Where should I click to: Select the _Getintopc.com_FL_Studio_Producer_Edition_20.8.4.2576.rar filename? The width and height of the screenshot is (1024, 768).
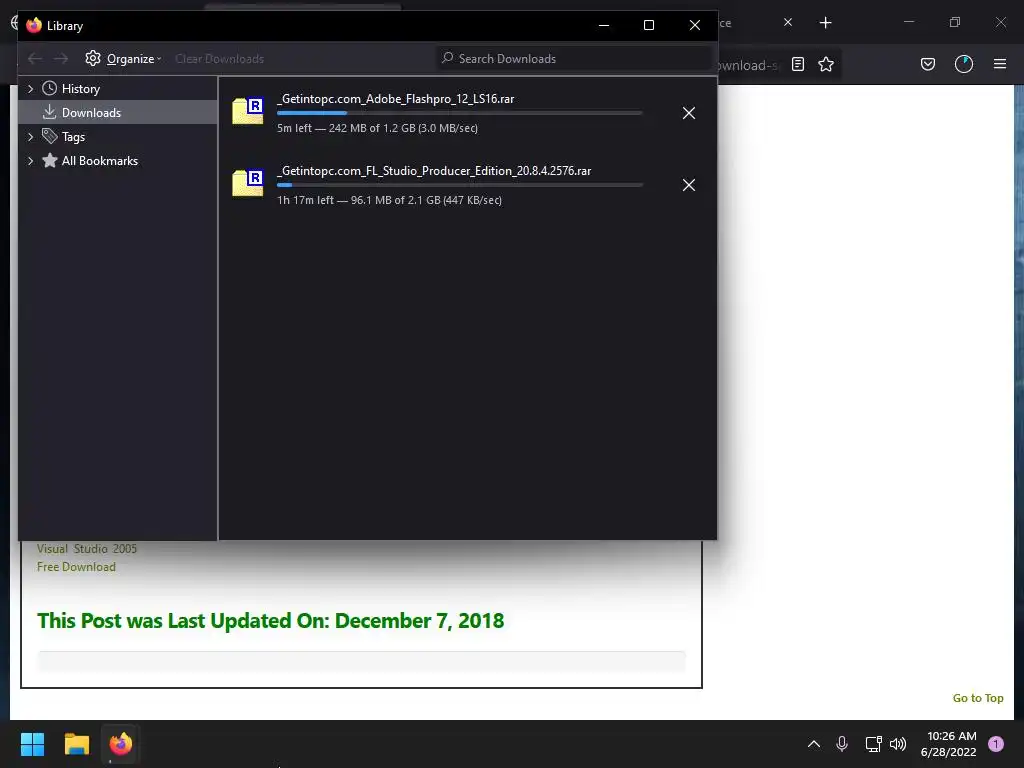pos(434,170)
